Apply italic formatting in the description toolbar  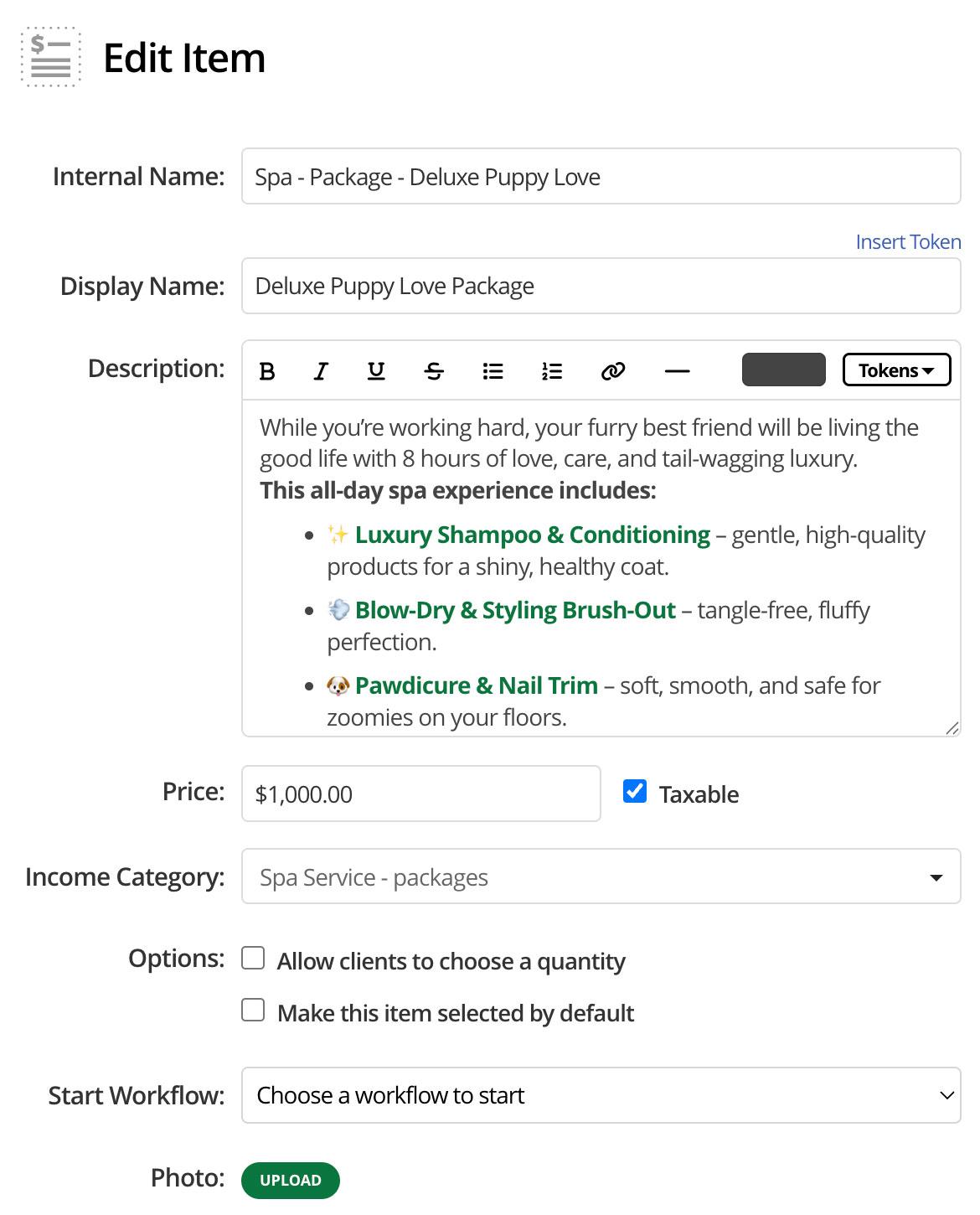click(x=321, y=371)
